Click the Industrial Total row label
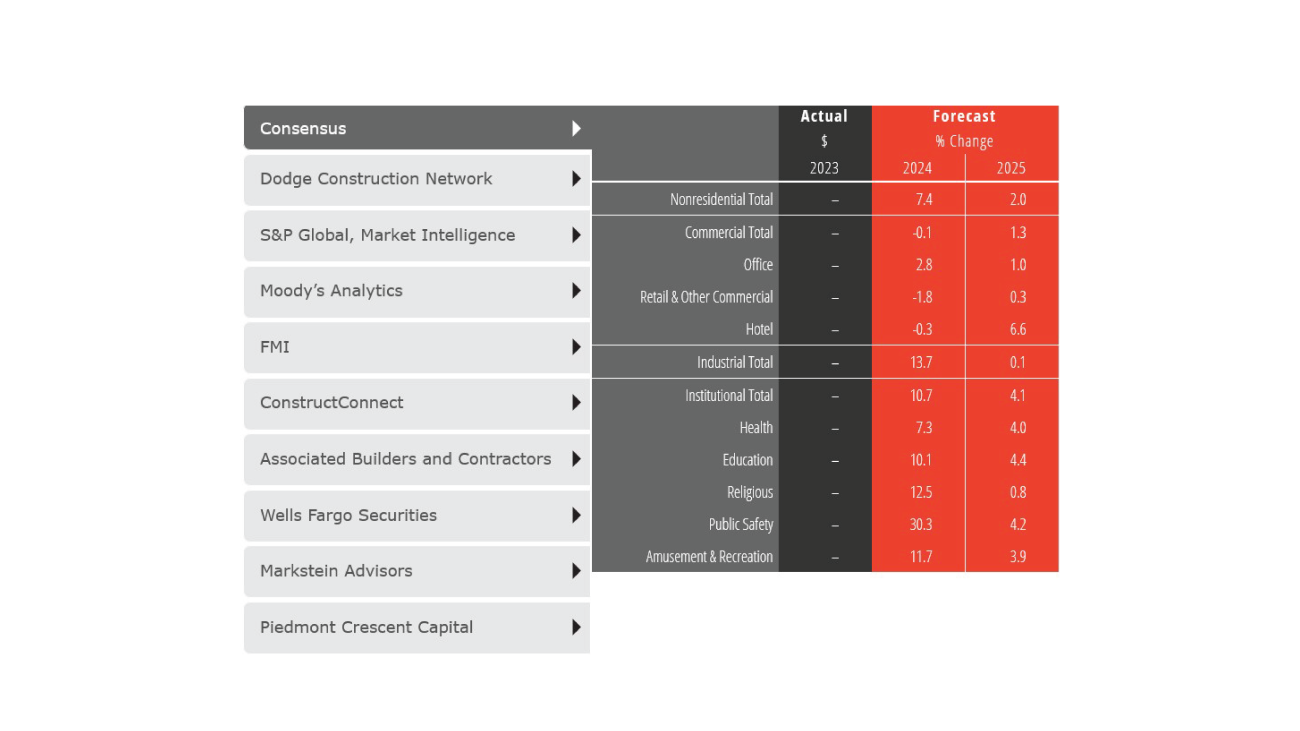 pyautogui.click(x=734, y=362)
